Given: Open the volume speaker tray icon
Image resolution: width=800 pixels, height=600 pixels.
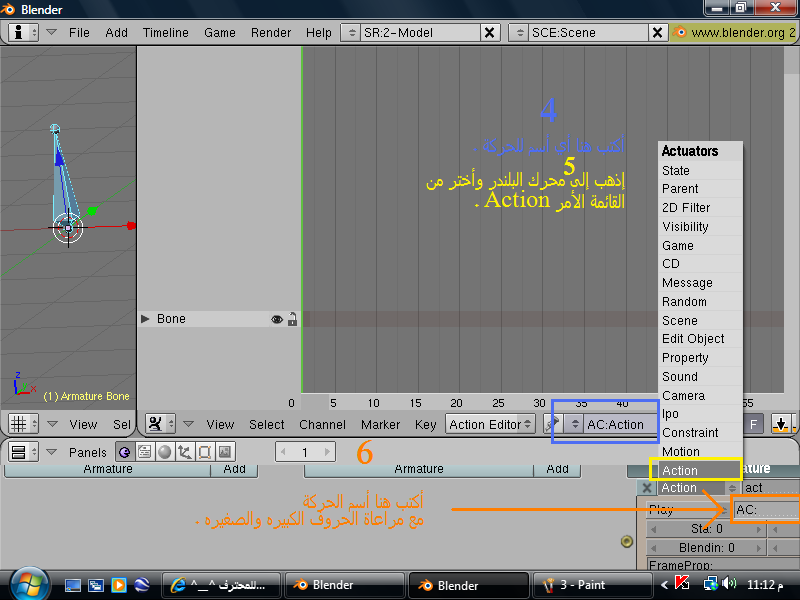Looking at the screenshot, I should click(730, 584).
